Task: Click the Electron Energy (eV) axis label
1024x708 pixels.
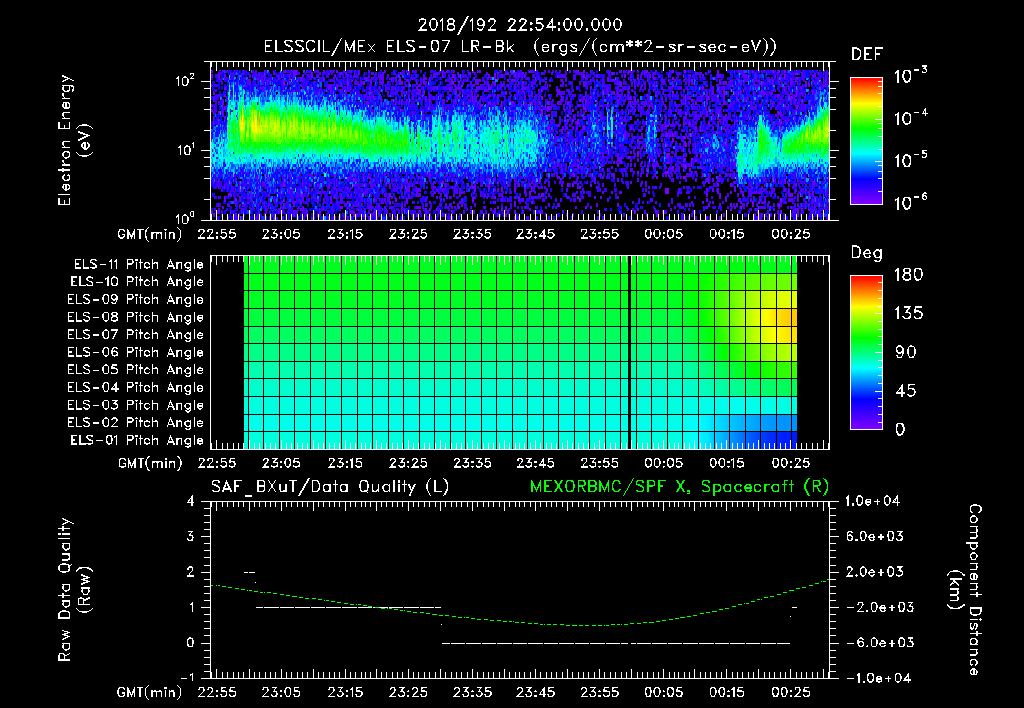Action: click(74, 140)
